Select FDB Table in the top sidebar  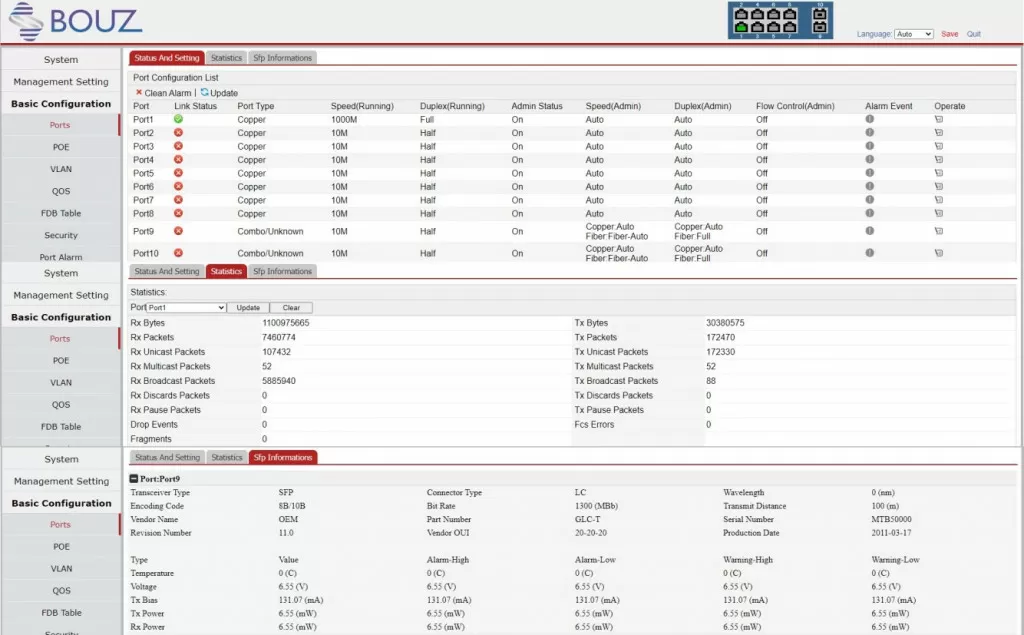click(61, 213)
